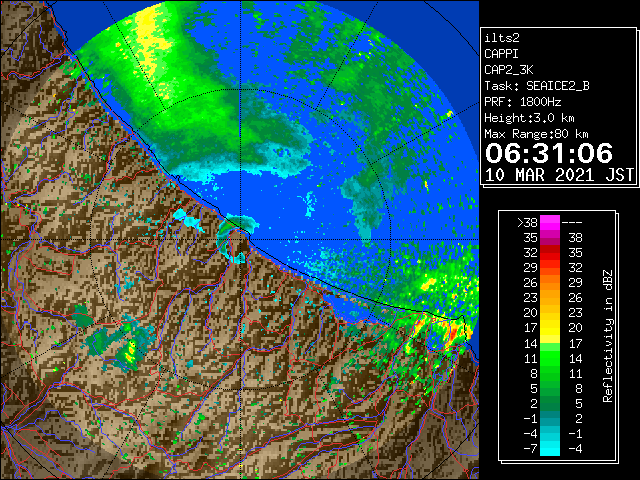Click the 'Max Range:80 km' line
640x480 pixels.
536,134
